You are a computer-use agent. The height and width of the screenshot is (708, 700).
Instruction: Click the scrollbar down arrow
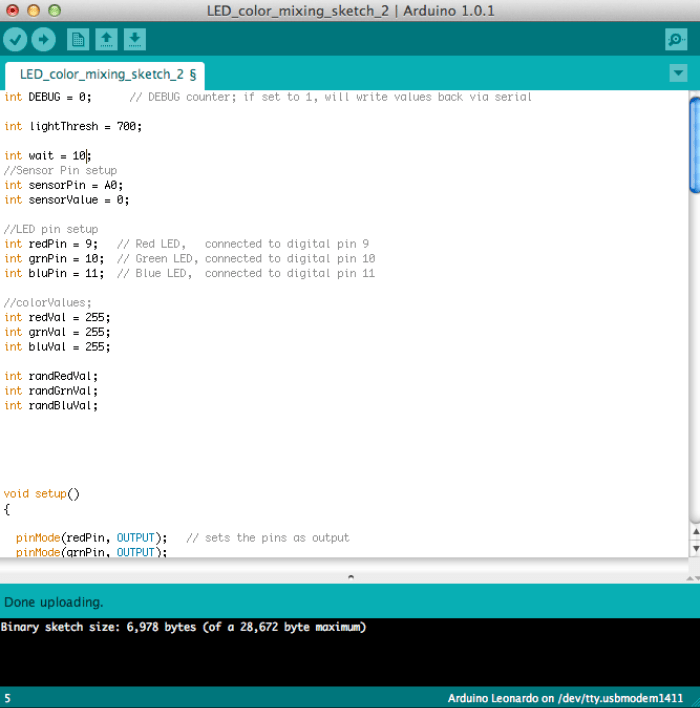pos(695,549)
